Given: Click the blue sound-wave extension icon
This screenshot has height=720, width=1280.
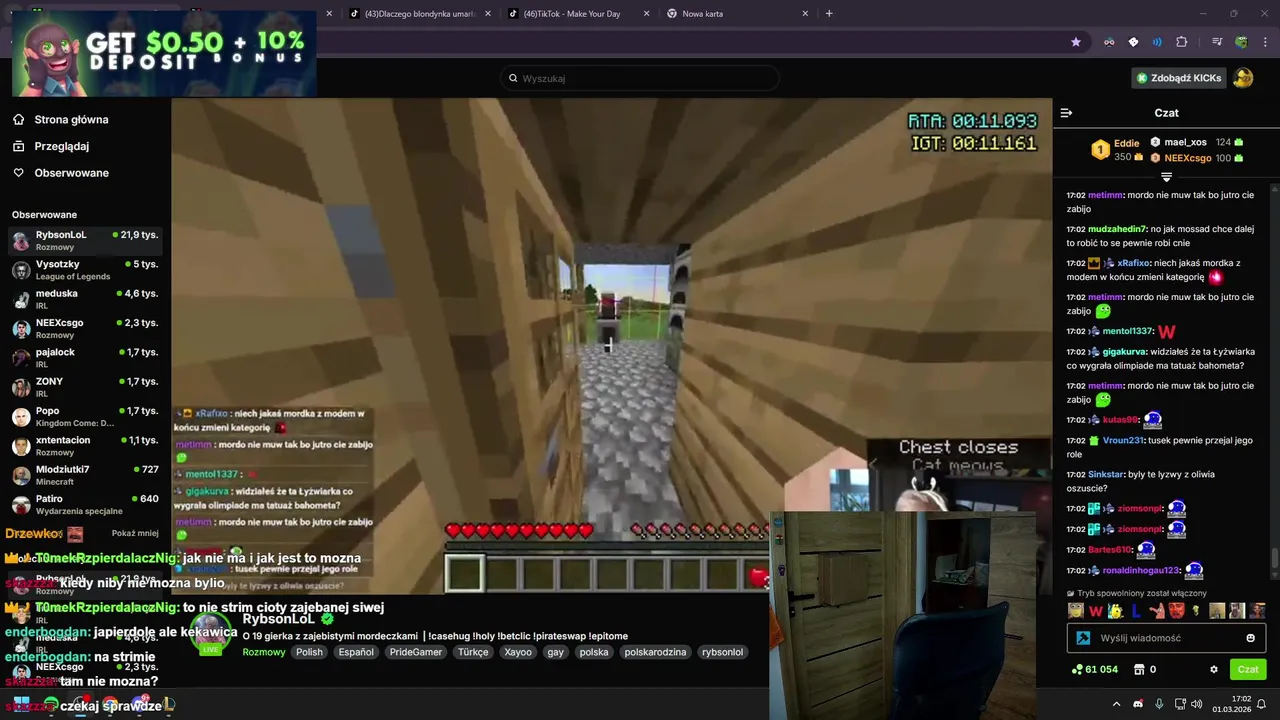Looking at the screenshot, I should pos(1157,42).
